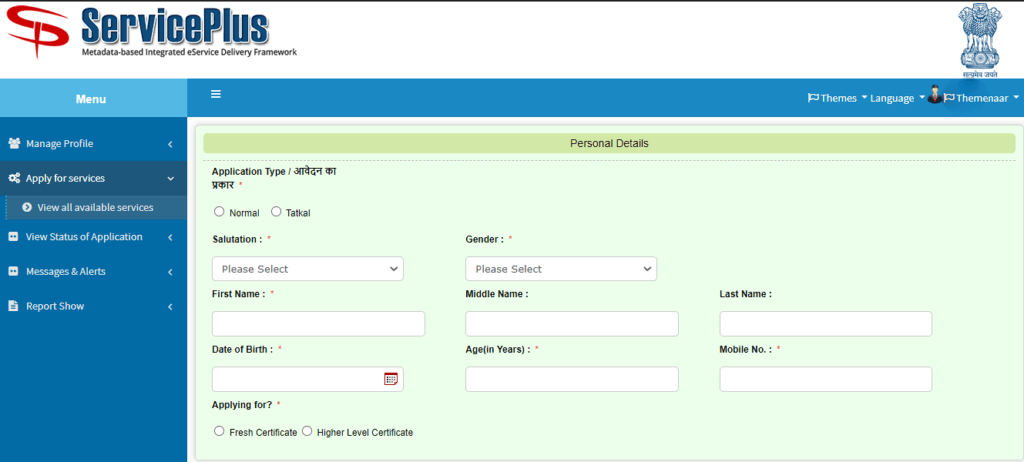
Task: Click the Messages & Alerts icon
Action: (x=14, y=272)
